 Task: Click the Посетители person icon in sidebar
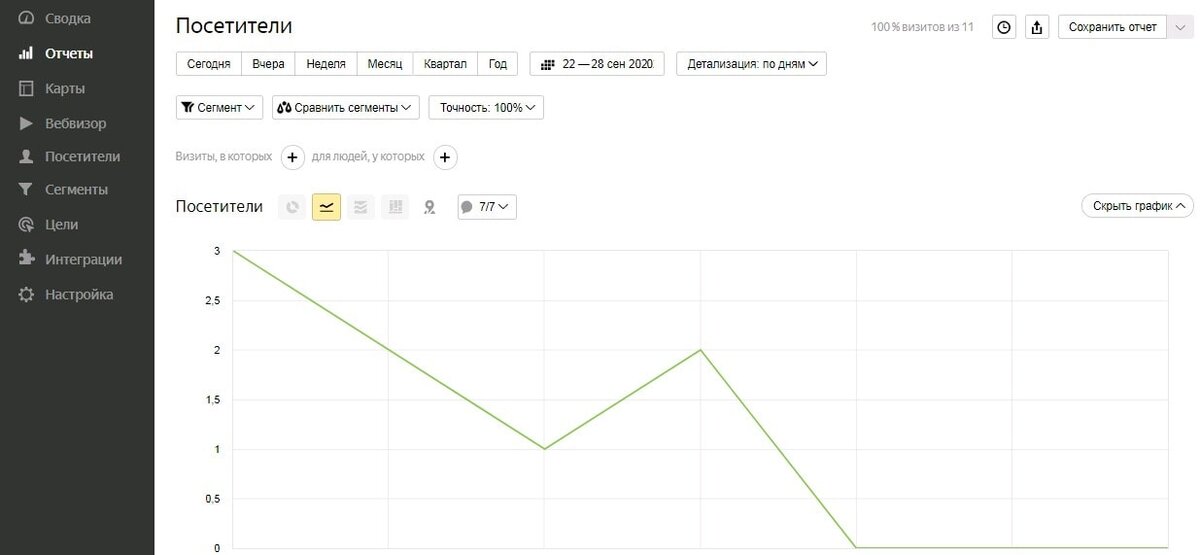pos(27,157)
